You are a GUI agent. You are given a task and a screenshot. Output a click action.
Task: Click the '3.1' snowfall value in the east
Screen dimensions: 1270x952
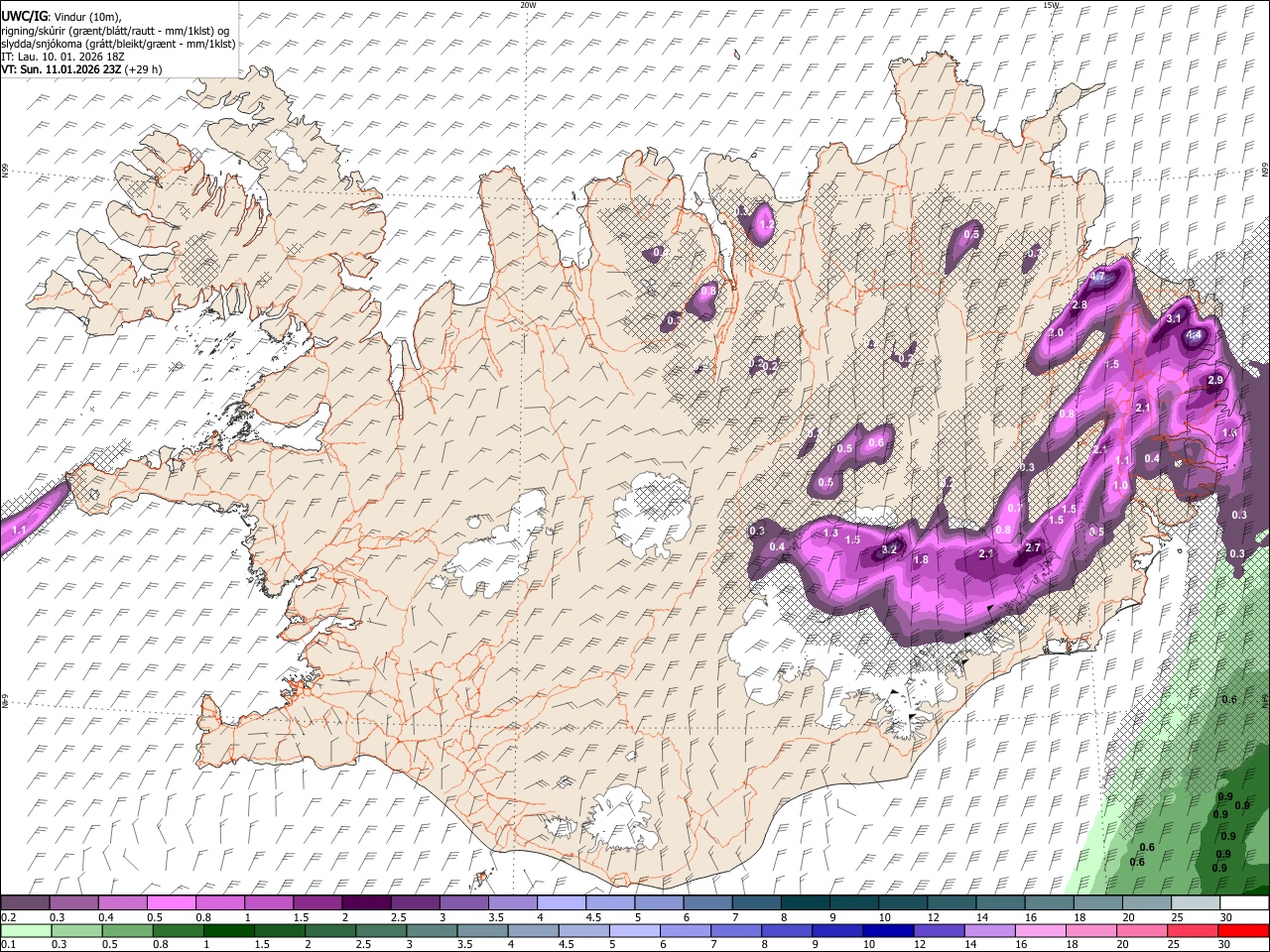[x=1174, y=318]
